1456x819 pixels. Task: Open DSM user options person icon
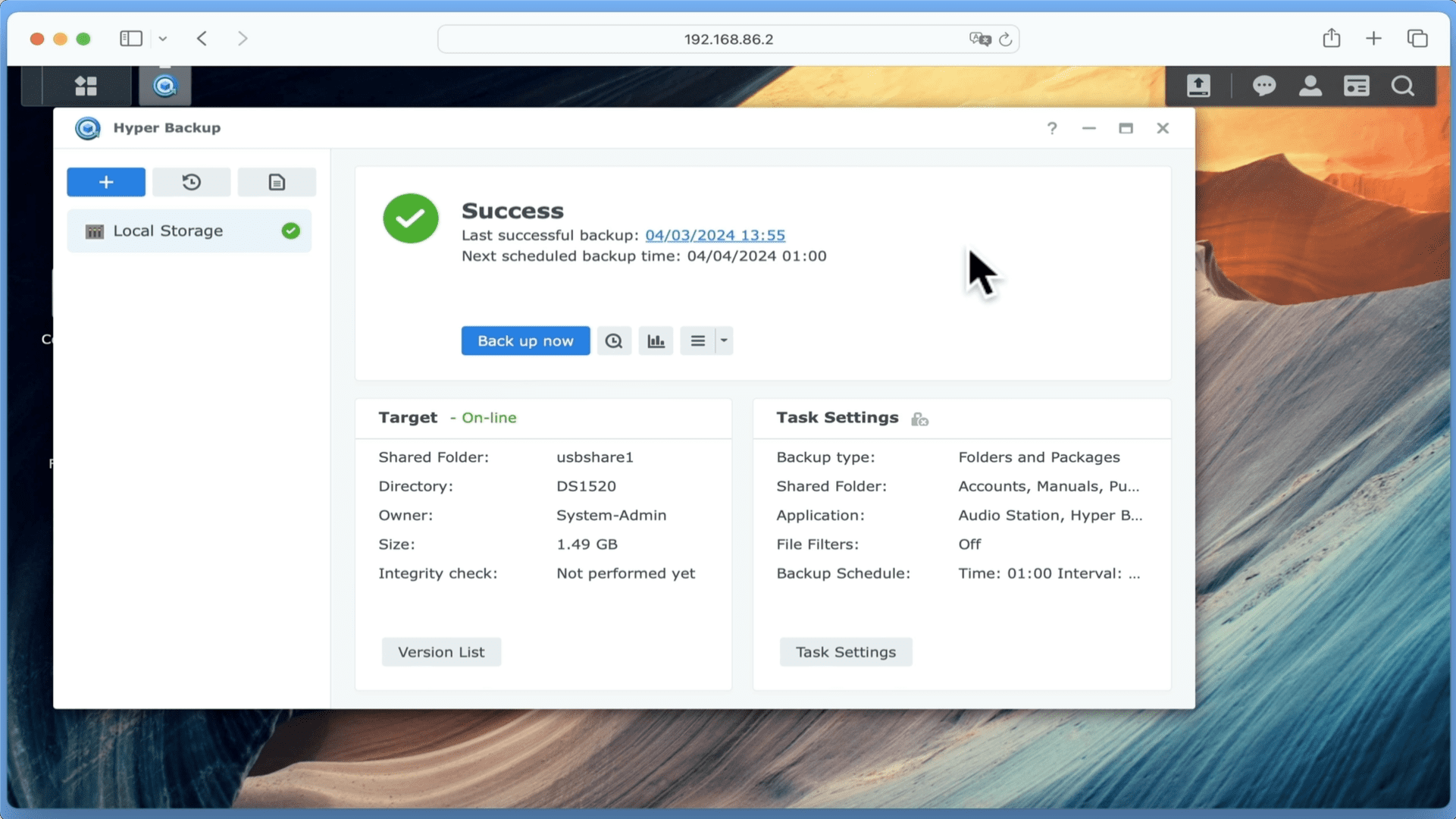coord(1310,86)
